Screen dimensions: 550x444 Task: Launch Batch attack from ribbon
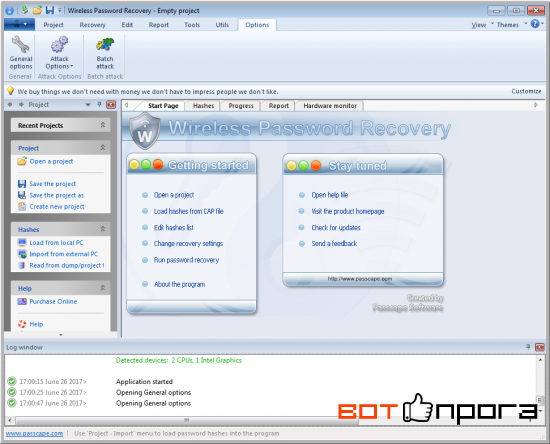pyautogui.click(x=105, y=45)
